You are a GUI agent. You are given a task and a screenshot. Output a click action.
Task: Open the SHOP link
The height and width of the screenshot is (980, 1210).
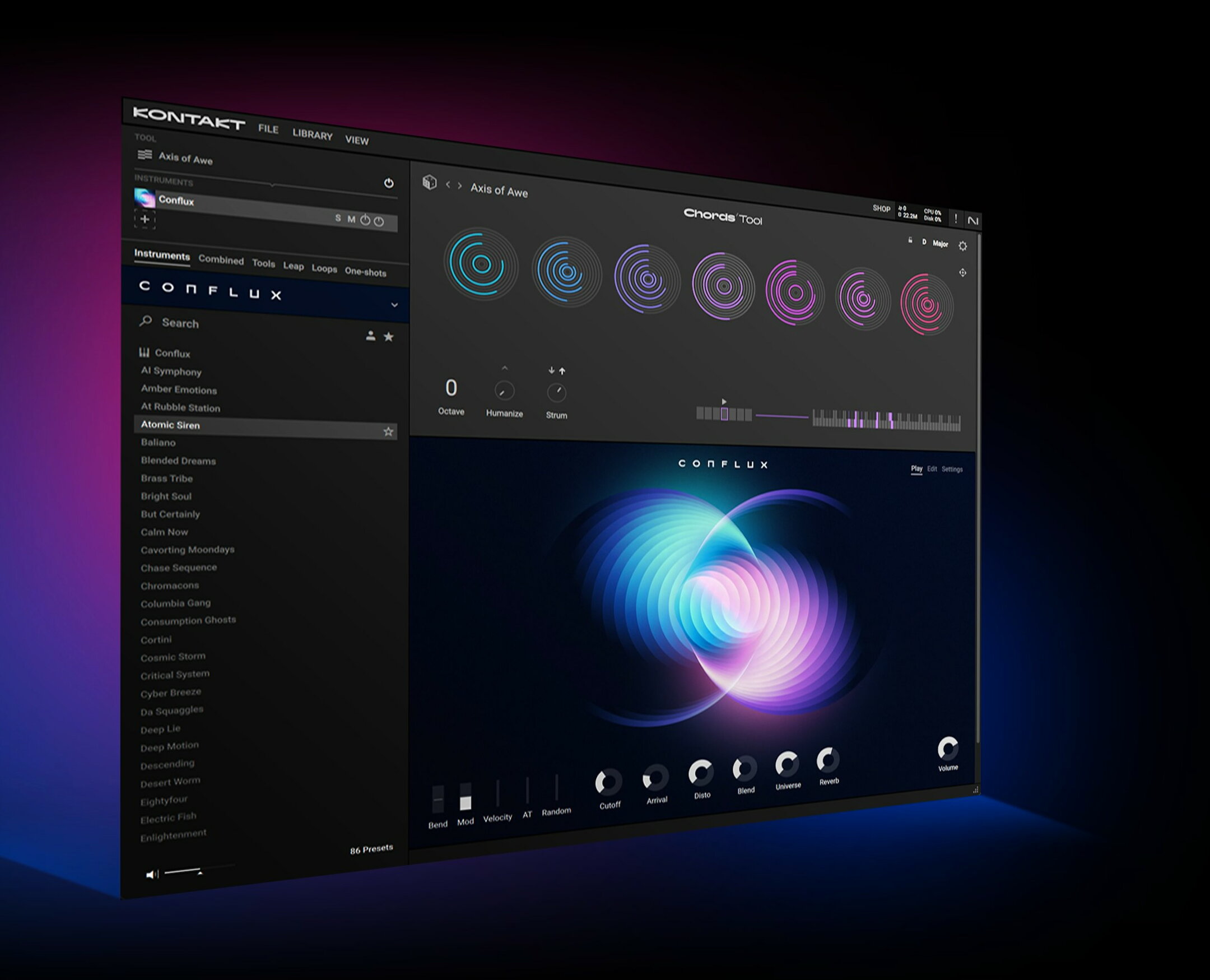tap(881, 208)
